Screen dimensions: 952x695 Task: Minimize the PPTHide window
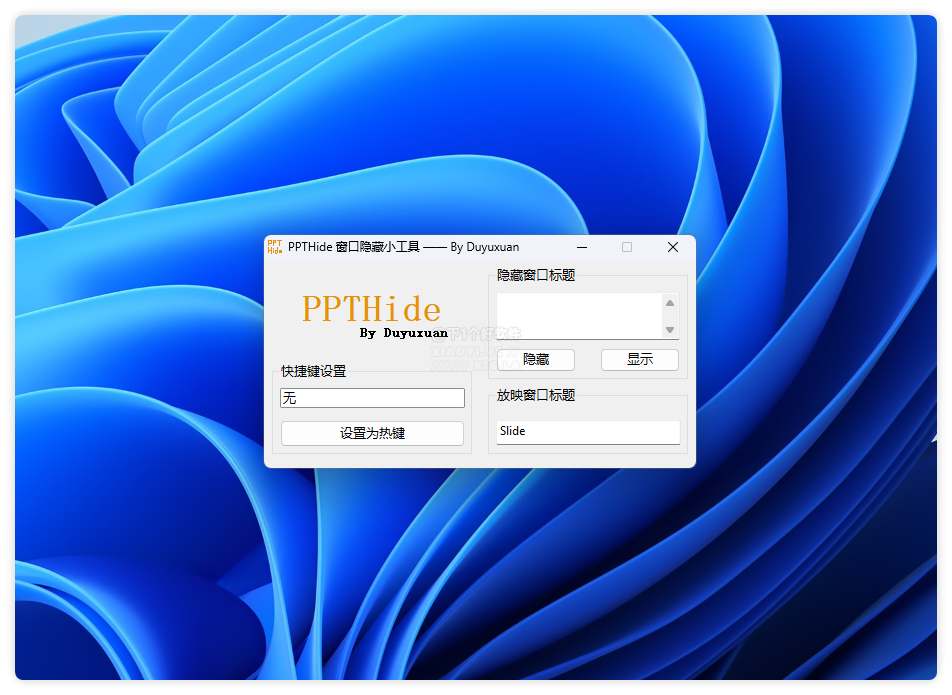pyautogui.click(x=582, y=247)
